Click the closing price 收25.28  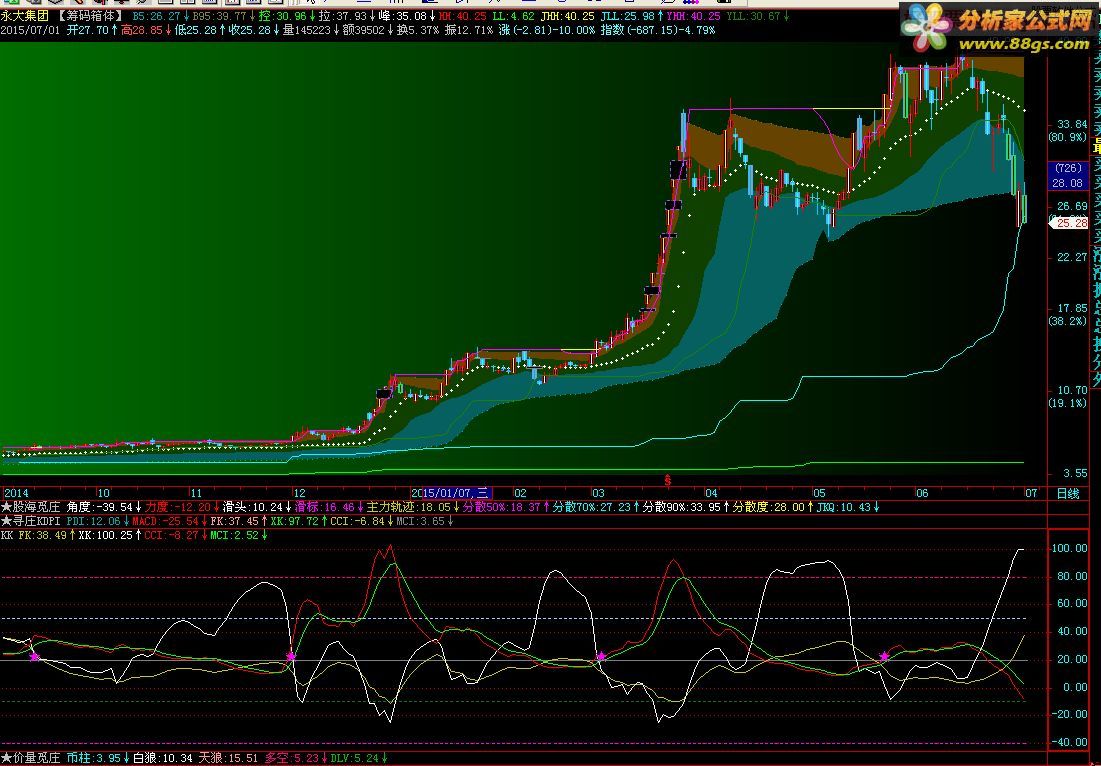[249, 30]
